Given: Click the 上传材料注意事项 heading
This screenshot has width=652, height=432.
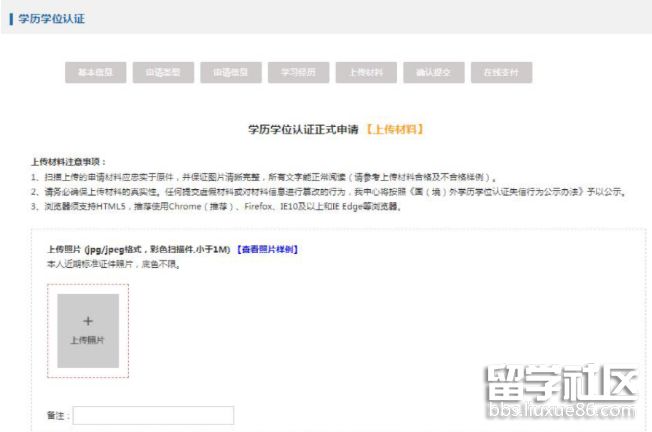Looking at the screenshot, I should tap(68, 161).
